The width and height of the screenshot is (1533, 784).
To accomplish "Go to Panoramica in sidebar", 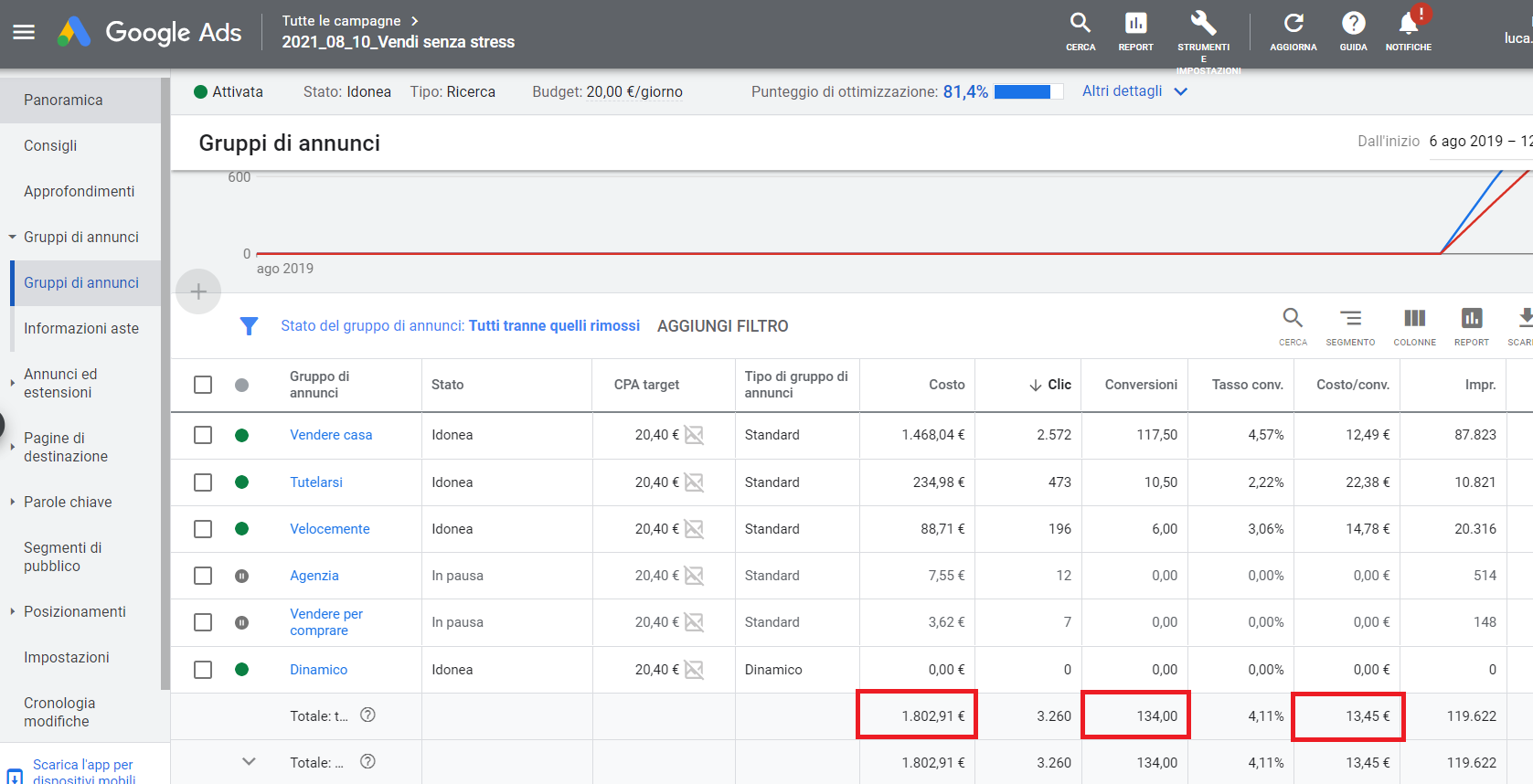I will point(63,101).
